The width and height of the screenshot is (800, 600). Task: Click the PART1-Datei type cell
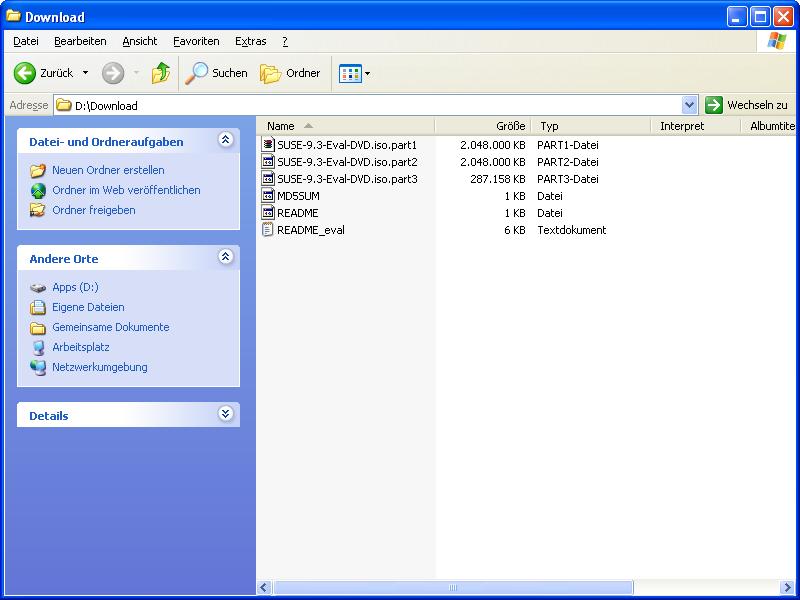click(567, 145)
